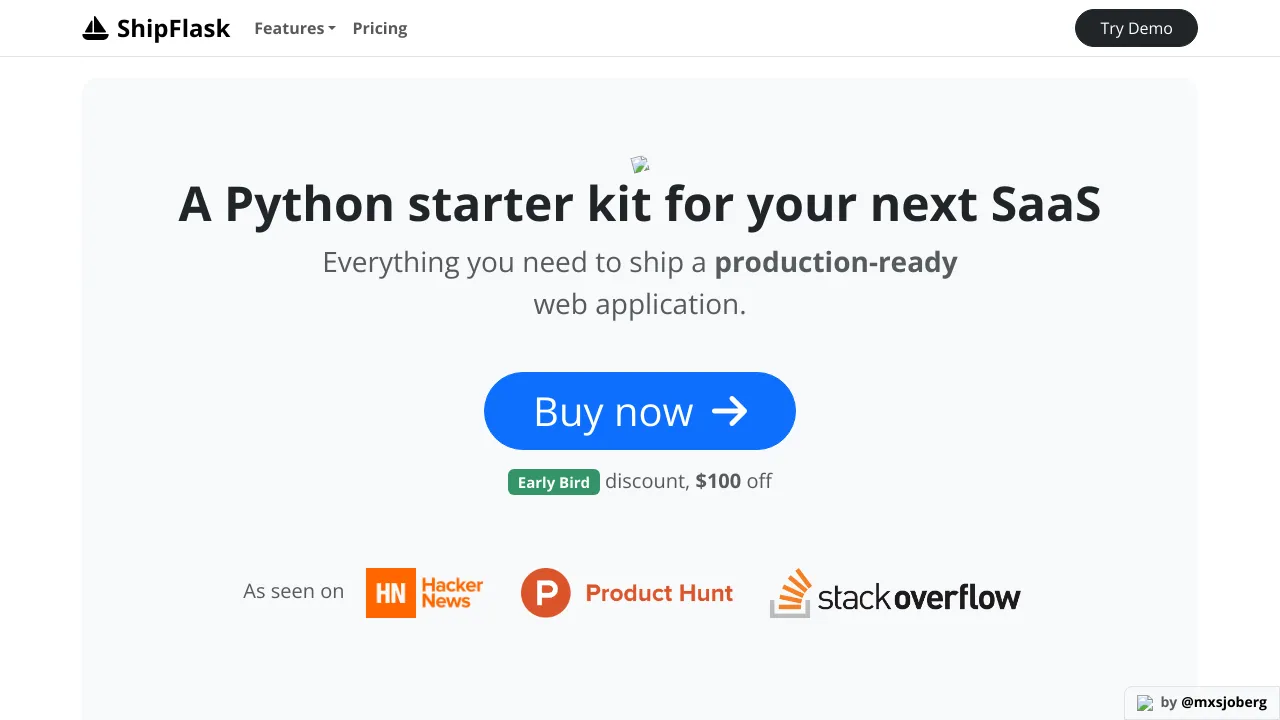Click the stackoverflow wordmark text

point(919,597)
